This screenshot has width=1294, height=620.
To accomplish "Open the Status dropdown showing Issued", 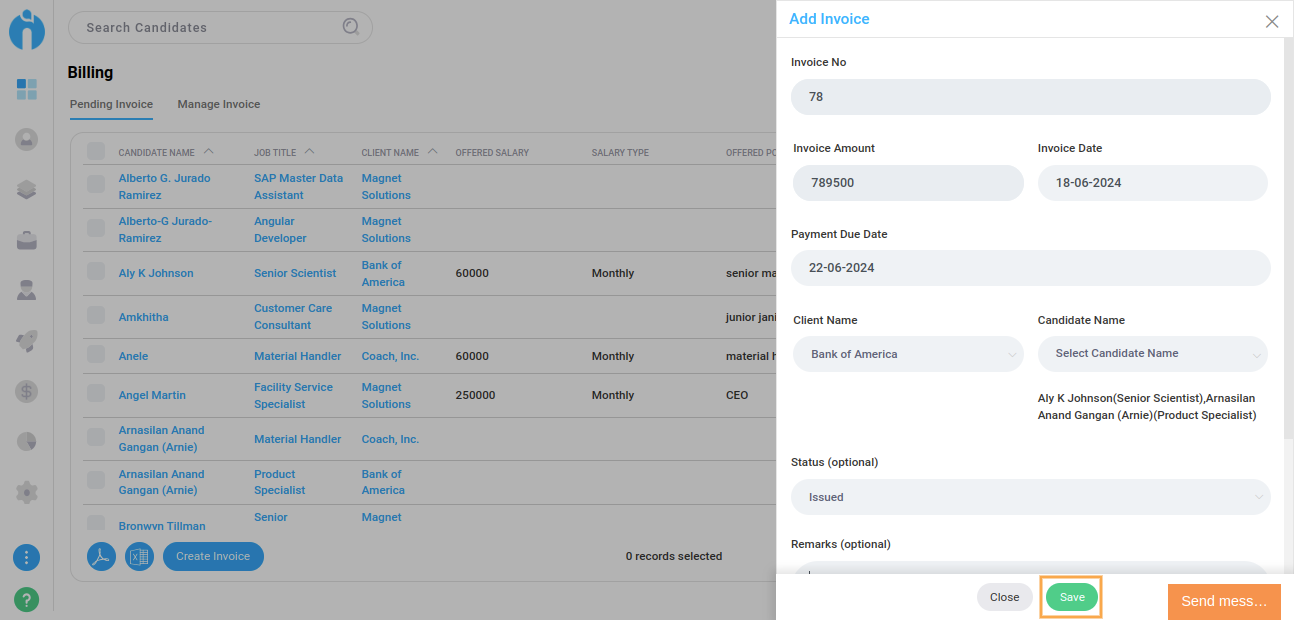I will click(1030, 497).
